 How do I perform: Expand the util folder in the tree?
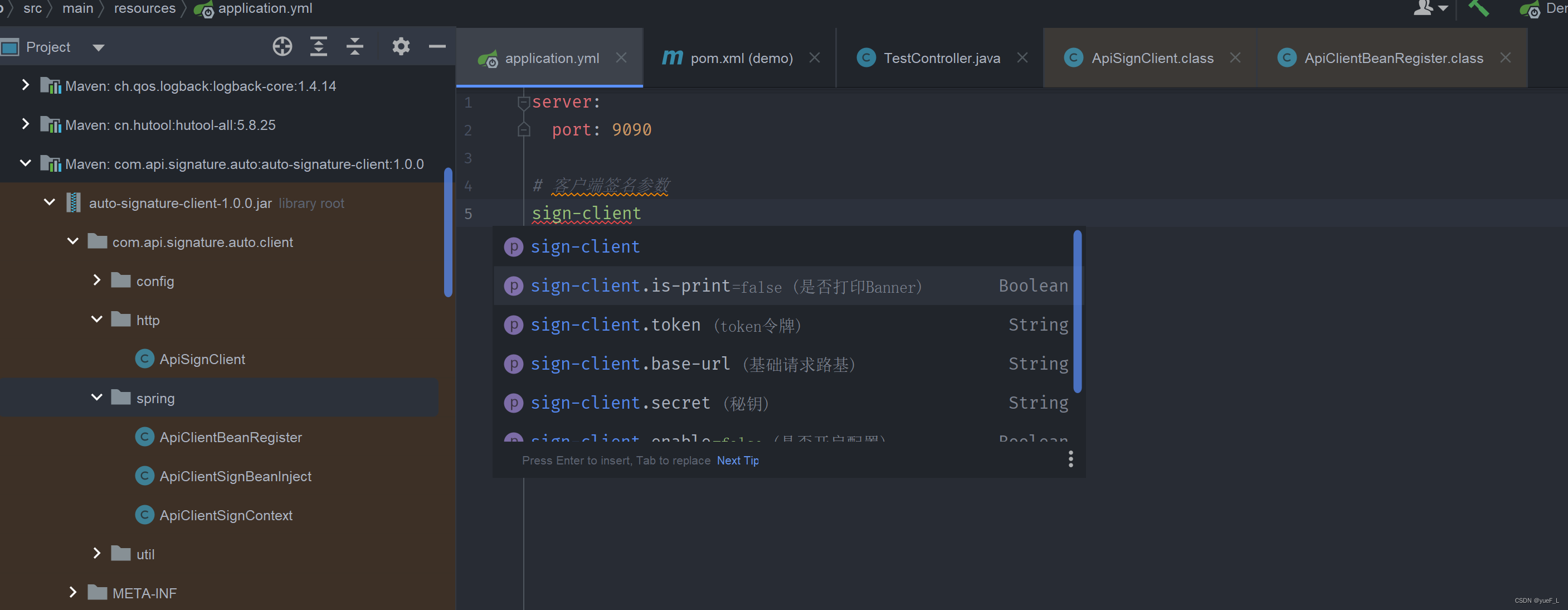97,553
